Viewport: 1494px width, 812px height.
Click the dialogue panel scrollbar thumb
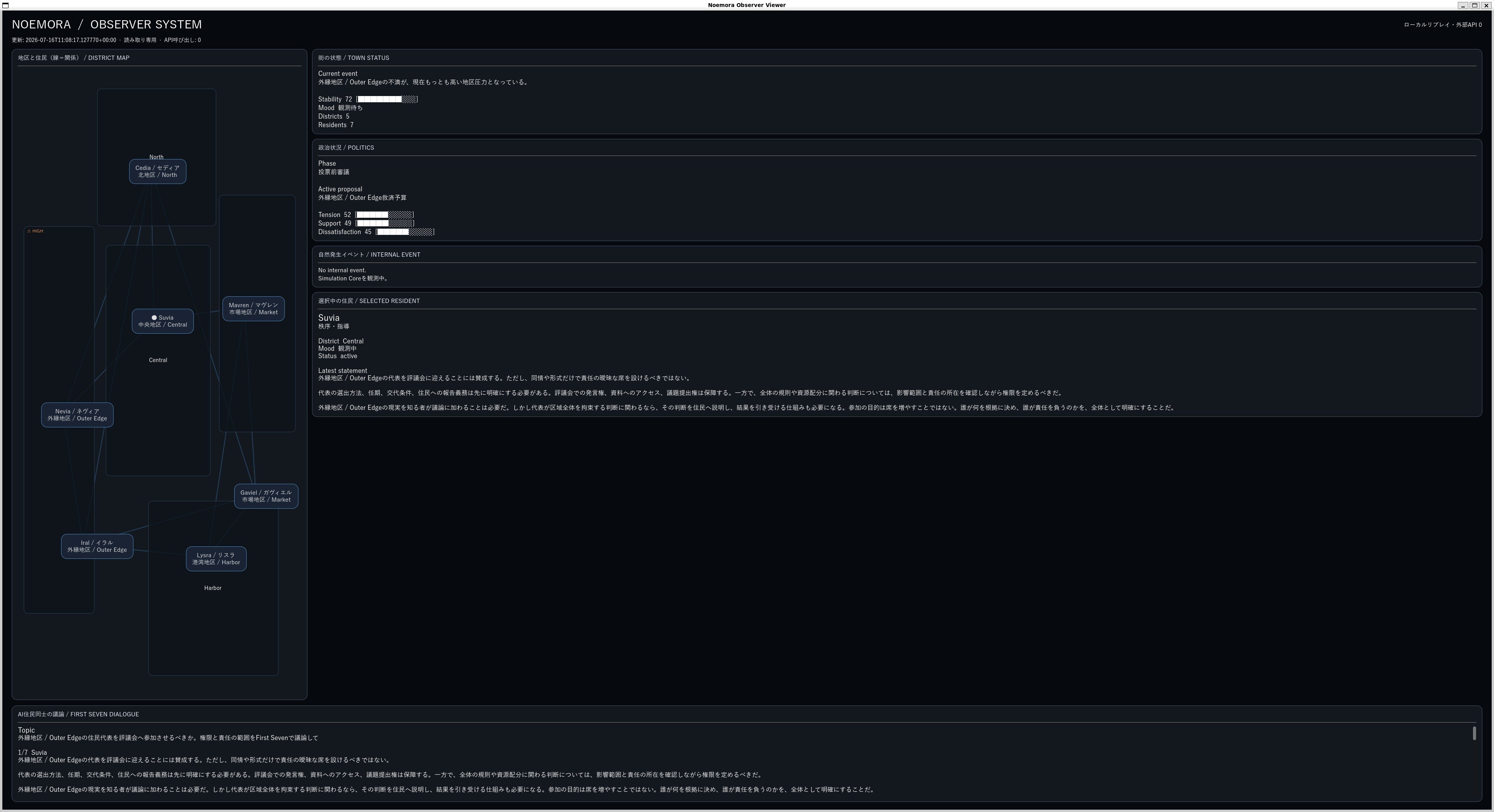pyautogui.click(x=1474, y=733)
